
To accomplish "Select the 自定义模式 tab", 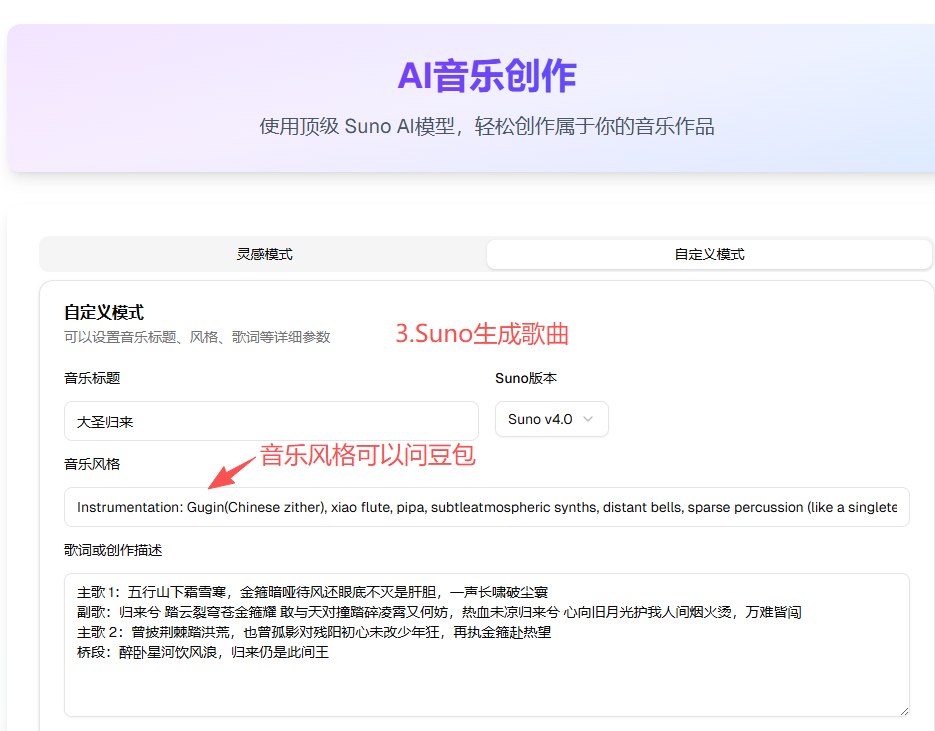I will (x=708, y=254).
